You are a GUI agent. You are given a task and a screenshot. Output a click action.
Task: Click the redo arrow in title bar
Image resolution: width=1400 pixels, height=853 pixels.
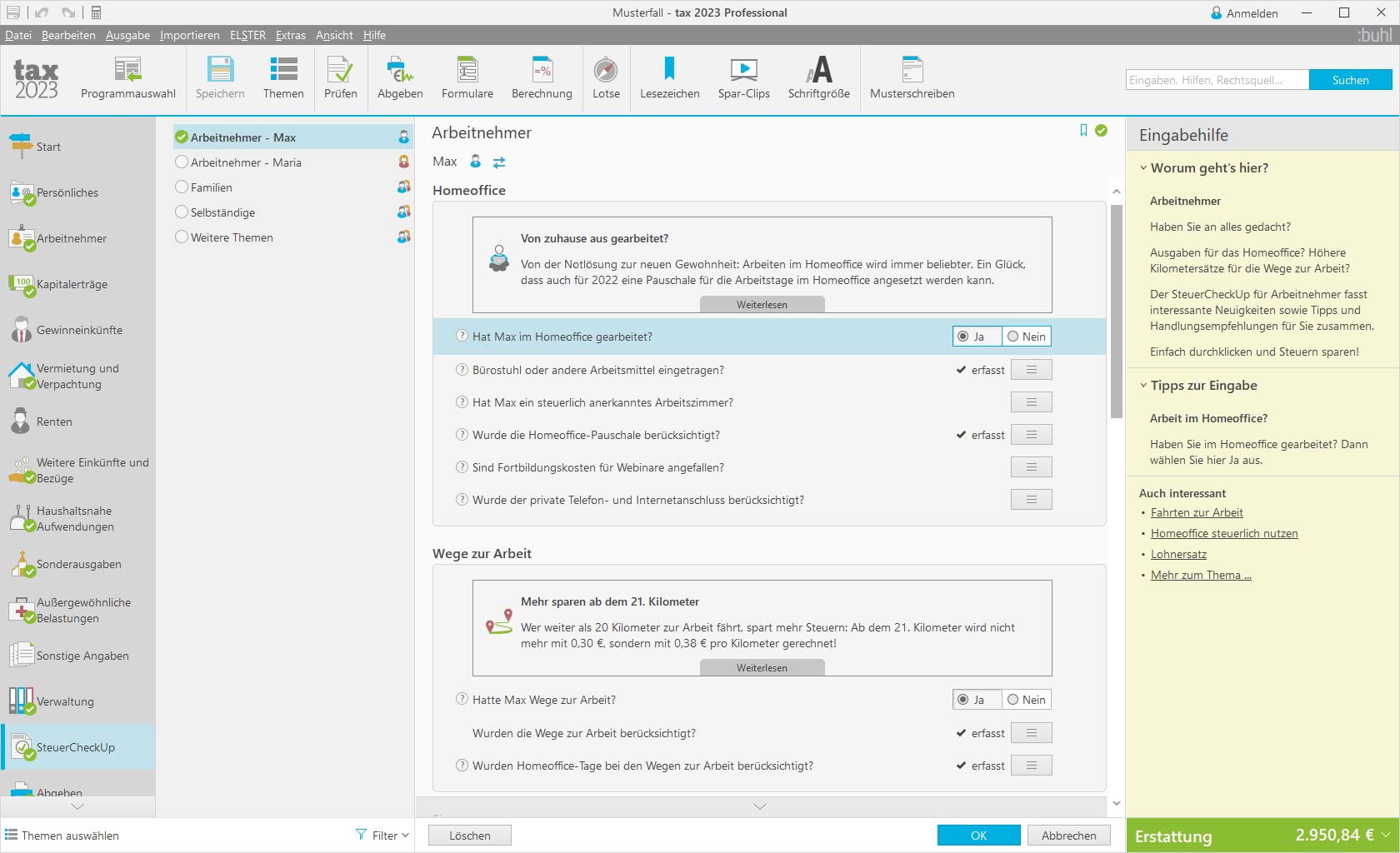68,12
